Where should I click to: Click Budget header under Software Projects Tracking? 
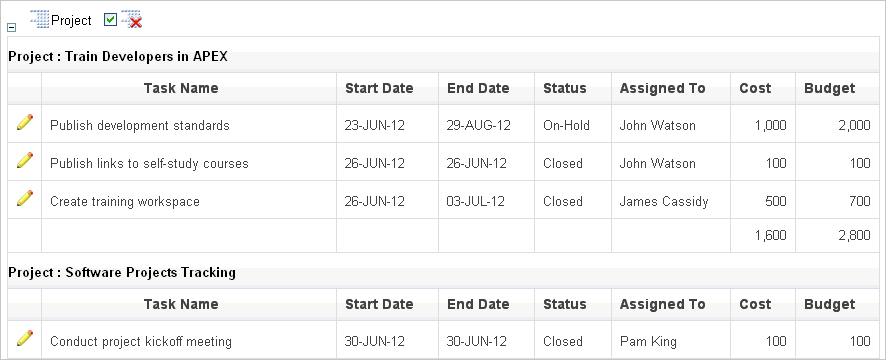click(829, 304)
